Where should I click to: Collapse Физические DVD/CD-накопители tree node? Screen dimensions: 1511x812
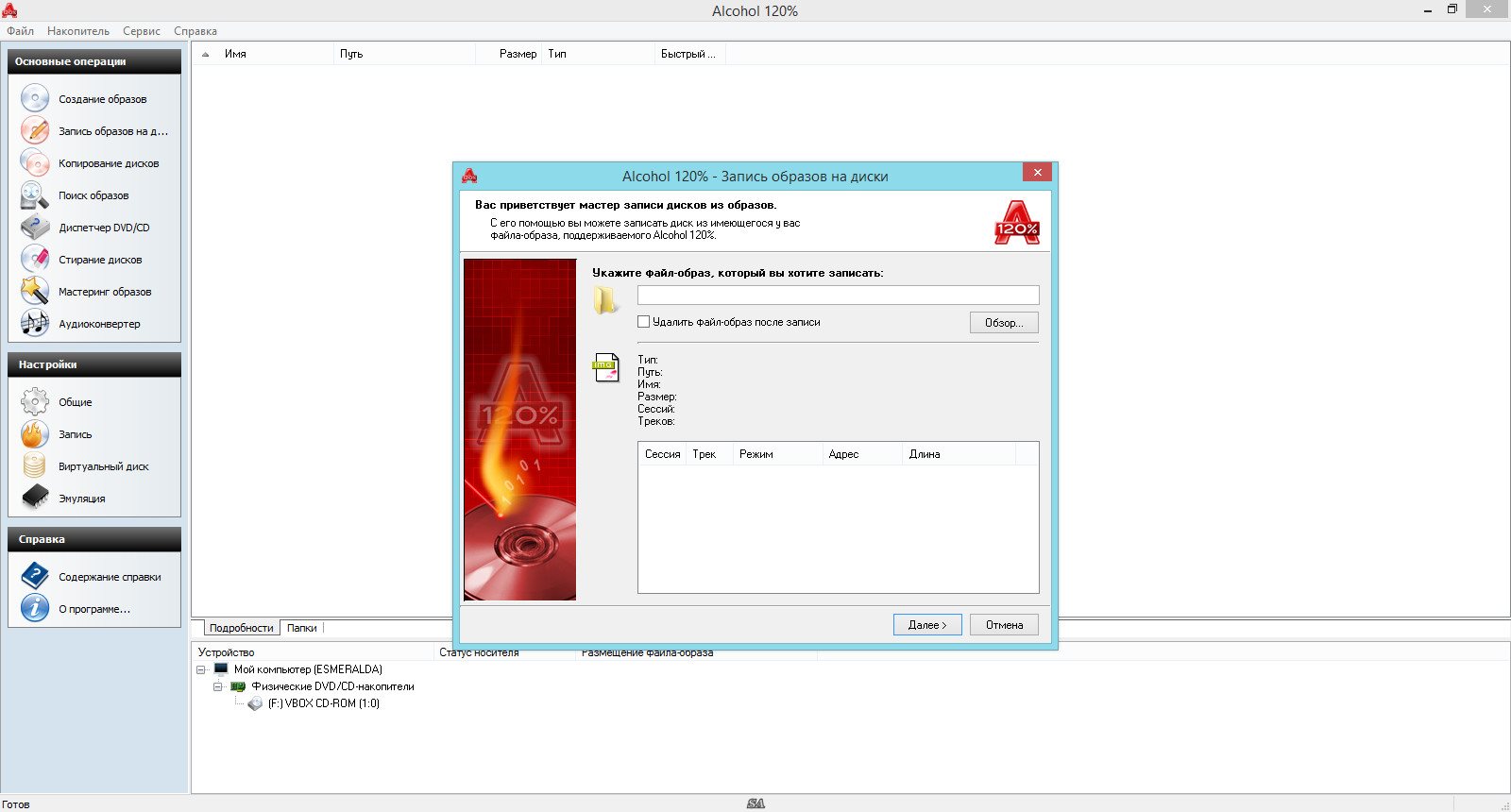tap(218, 686)
